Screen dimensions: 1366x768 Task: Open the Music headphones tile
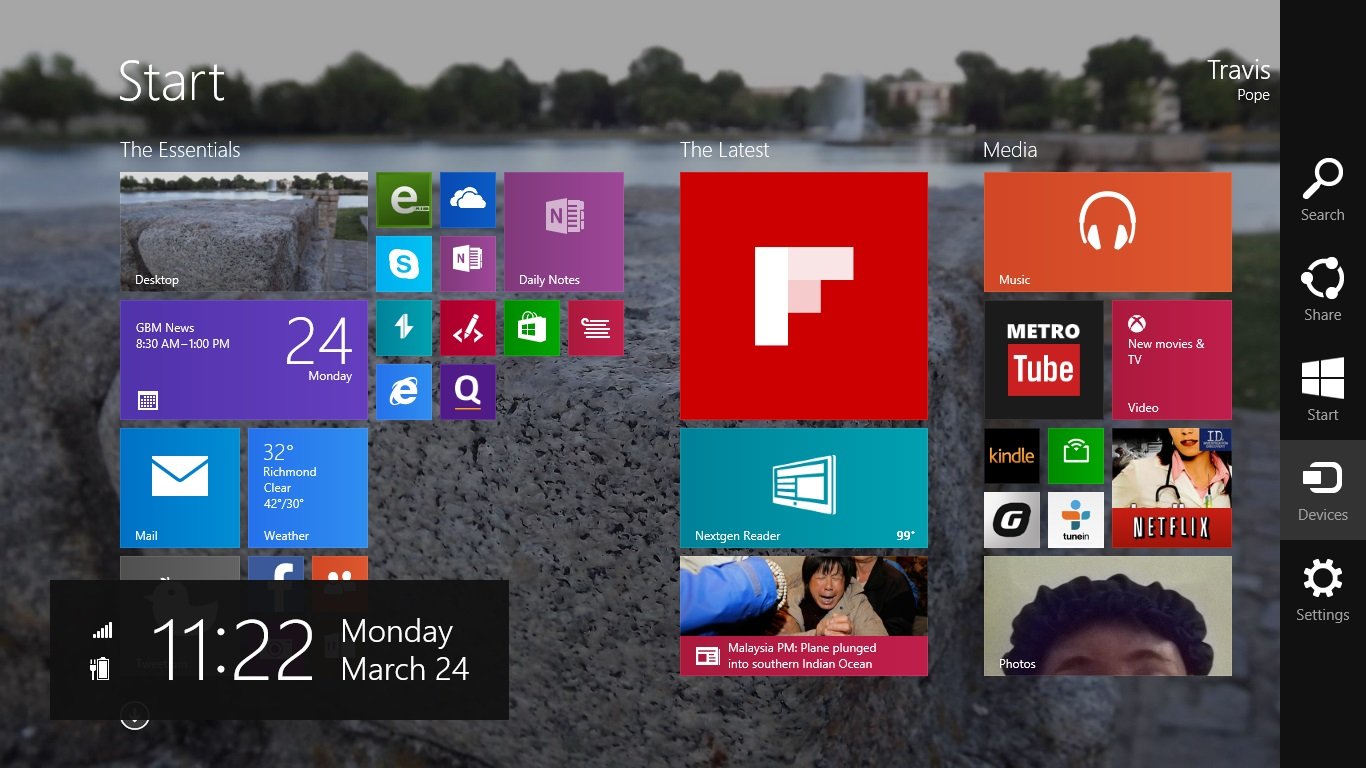pyautogui.click(x=1108, y=232)
